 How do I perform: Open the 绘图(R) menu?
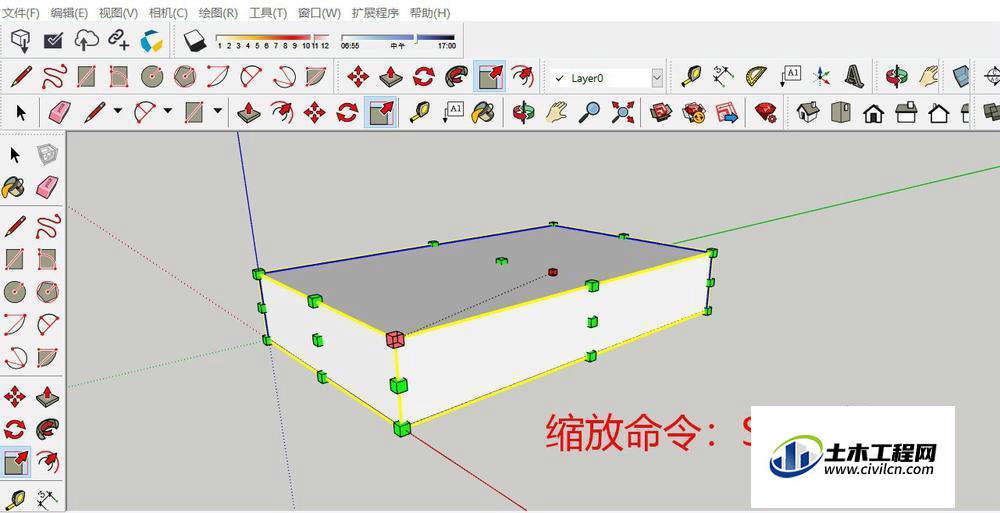coord(218,12)
